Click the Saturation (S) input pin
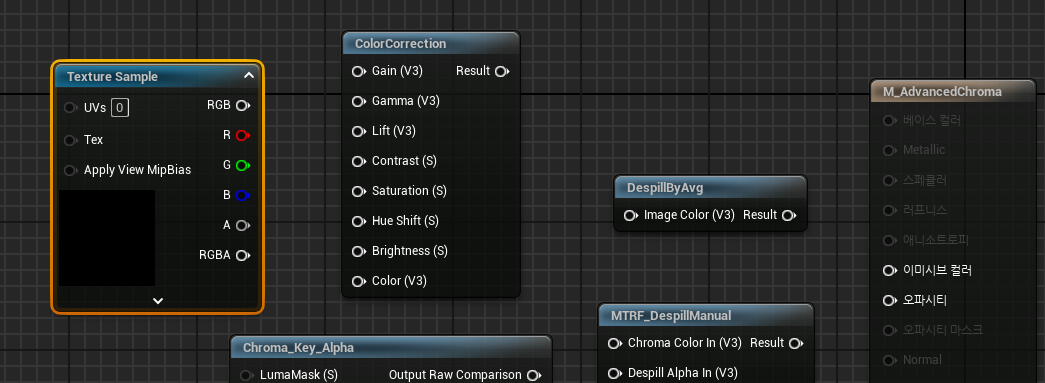 [x=359, y=191]
